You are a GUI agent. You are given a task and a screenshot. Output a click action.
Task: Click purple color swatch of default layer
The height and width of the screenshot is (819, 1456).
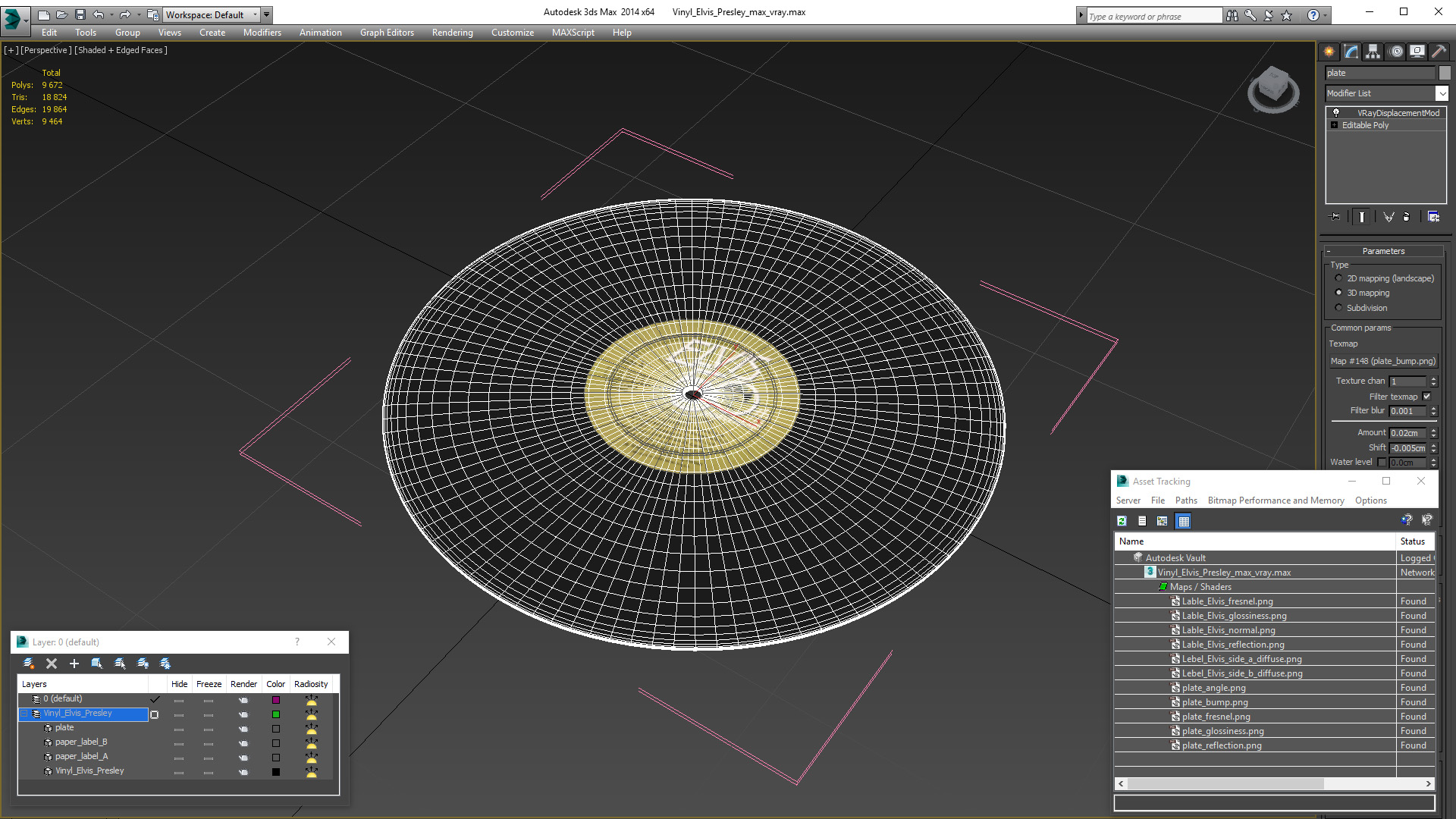[x=276, y=700]
